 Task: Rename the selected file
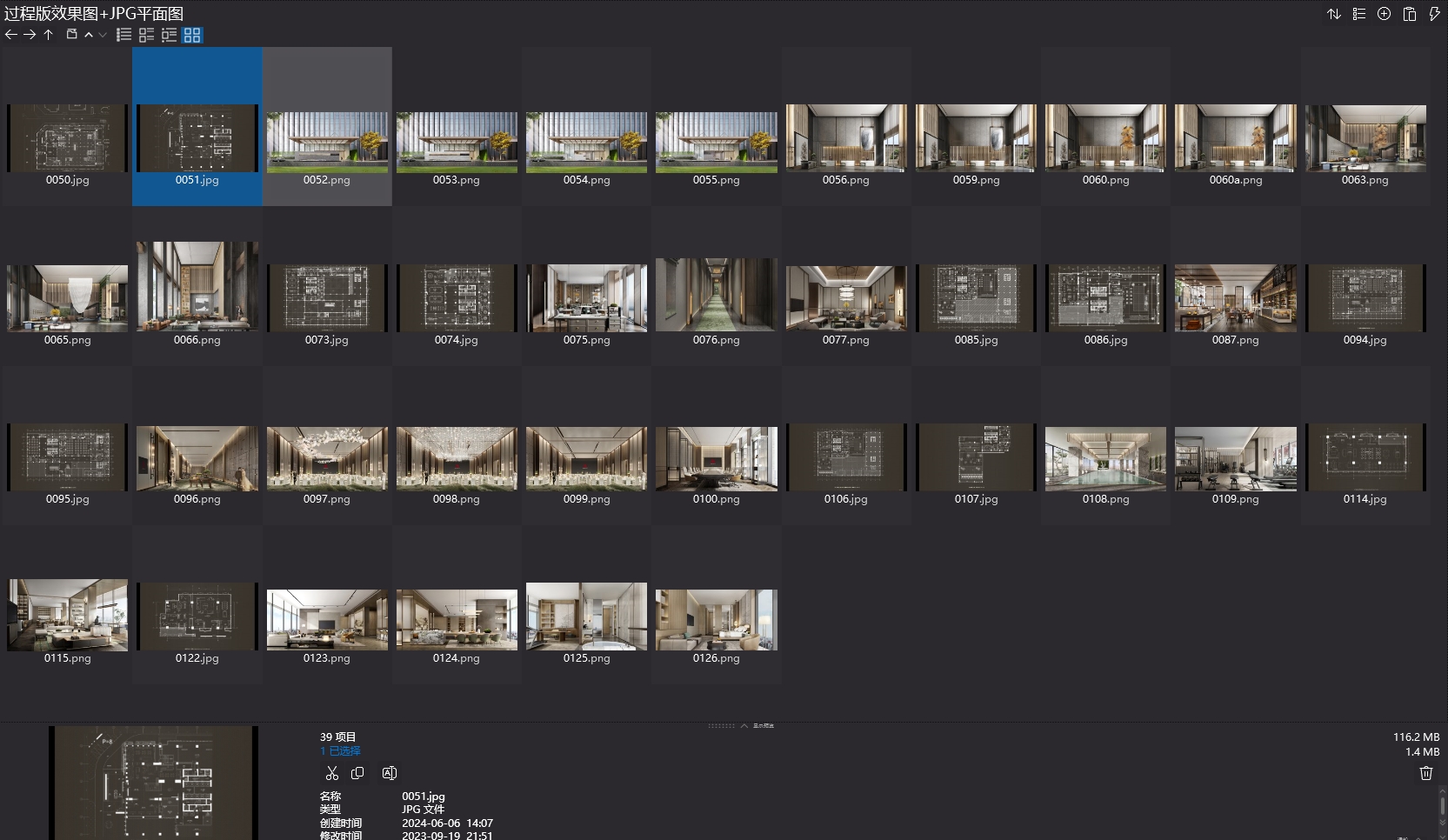[390, 773]
